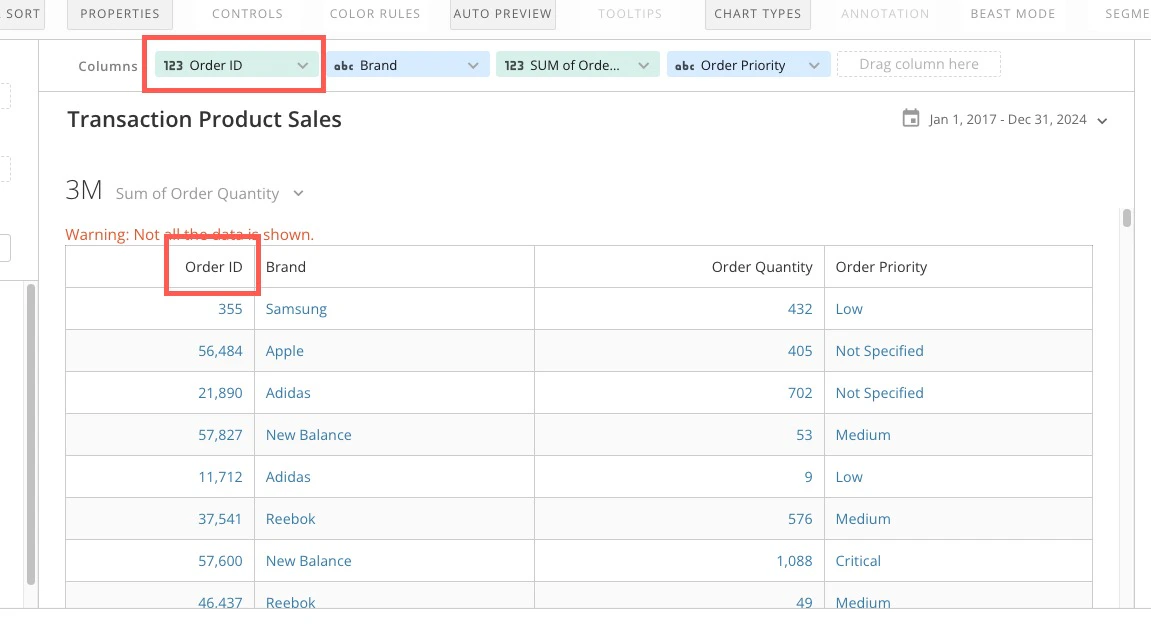Expand the Order Priority column pill chevron
This screenshot has height=631, width=1151.
point(814,65)
